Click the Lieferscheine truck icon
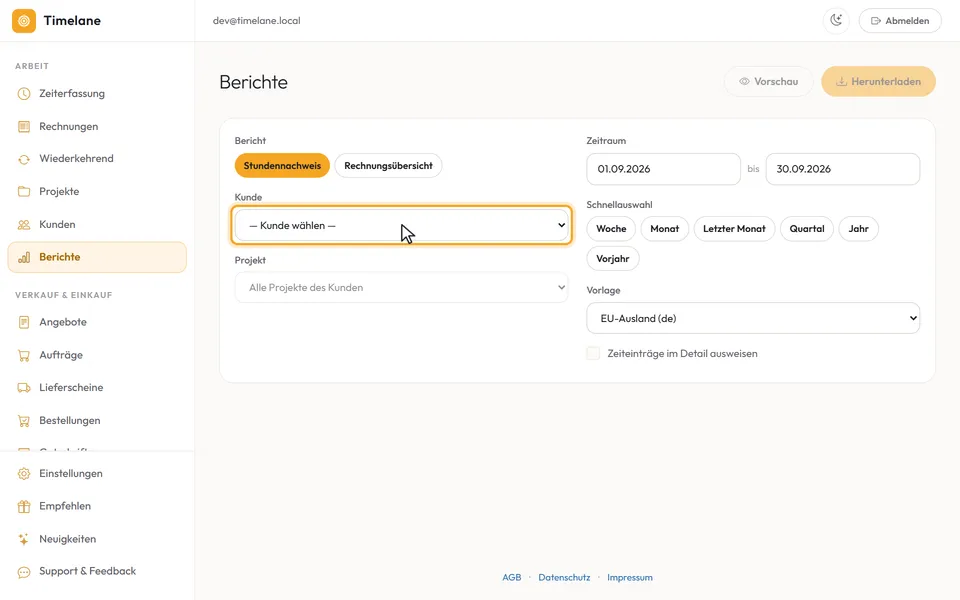Viewport: 960px width, 600px height. [24, 388]
